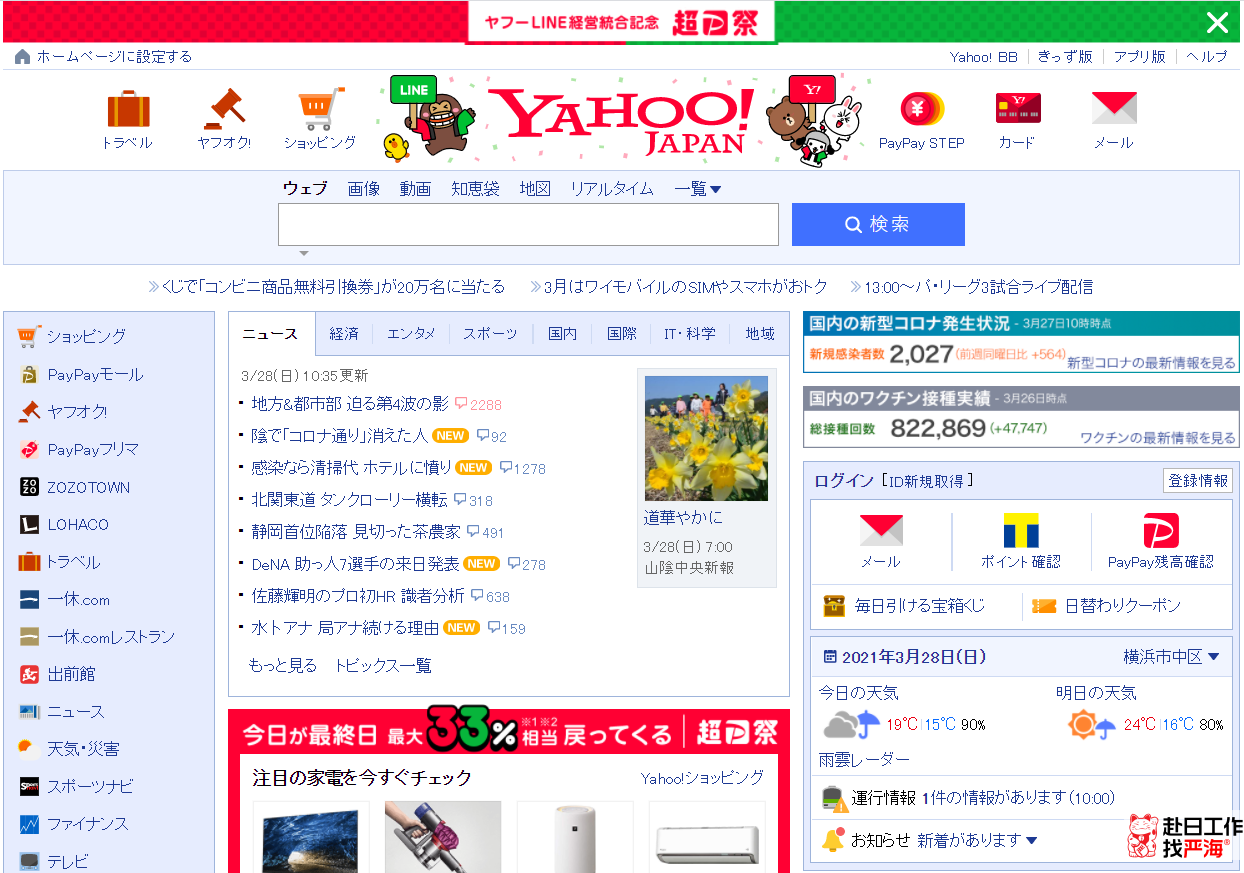Open PayPay balance check icon
1244x873 pixels.
click(x=1160, y=531)
